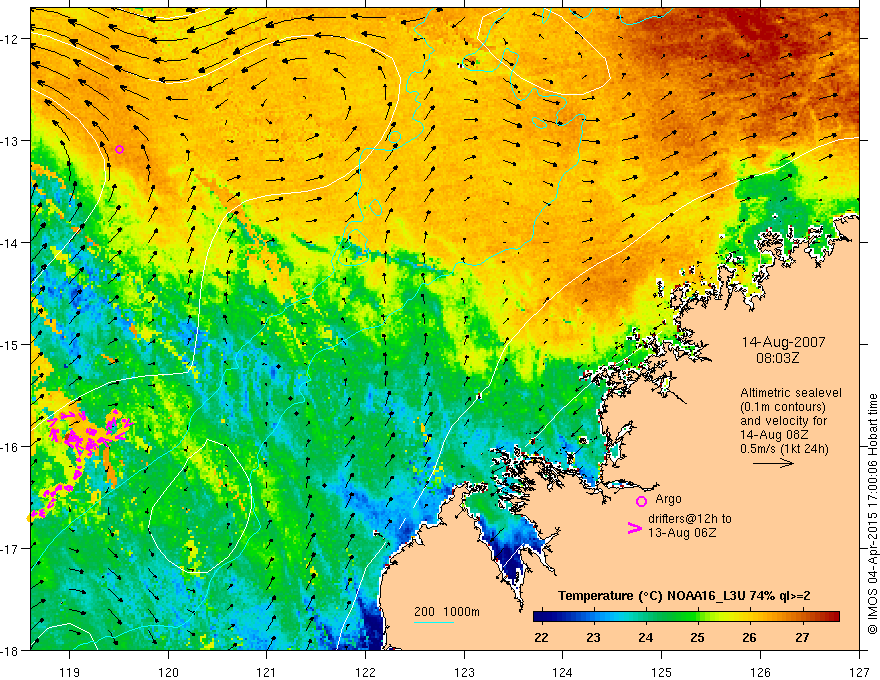Click the longitude axis label 123
Screen dimensions: 880x680
(x=464, y=672)
